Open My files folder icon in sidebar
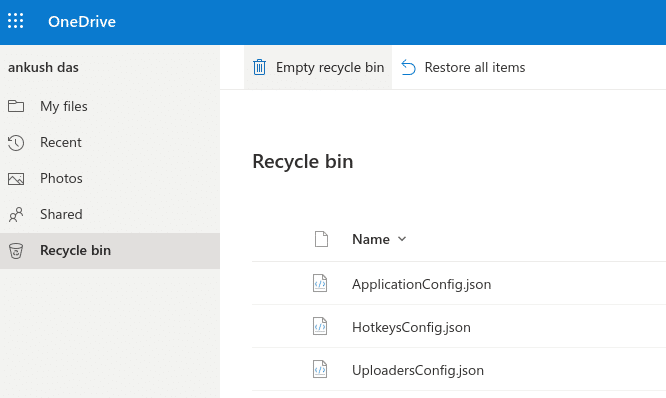 16,106
